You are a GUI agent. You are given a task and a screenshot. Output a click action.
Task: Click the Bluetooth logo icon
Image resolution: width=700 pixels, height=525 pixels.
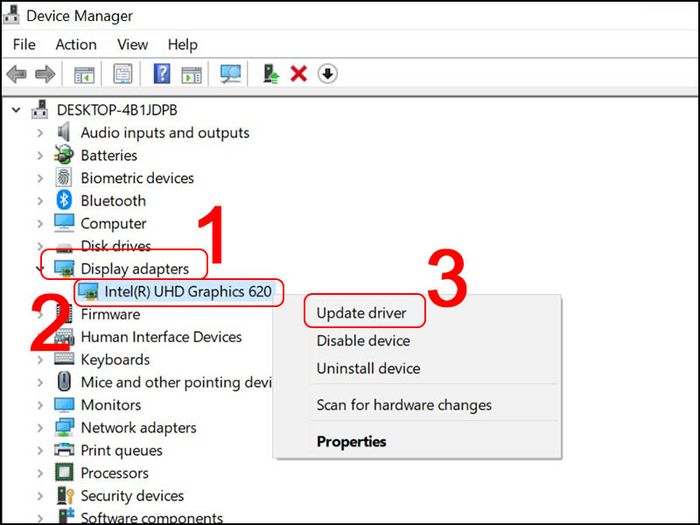point(64,200)
